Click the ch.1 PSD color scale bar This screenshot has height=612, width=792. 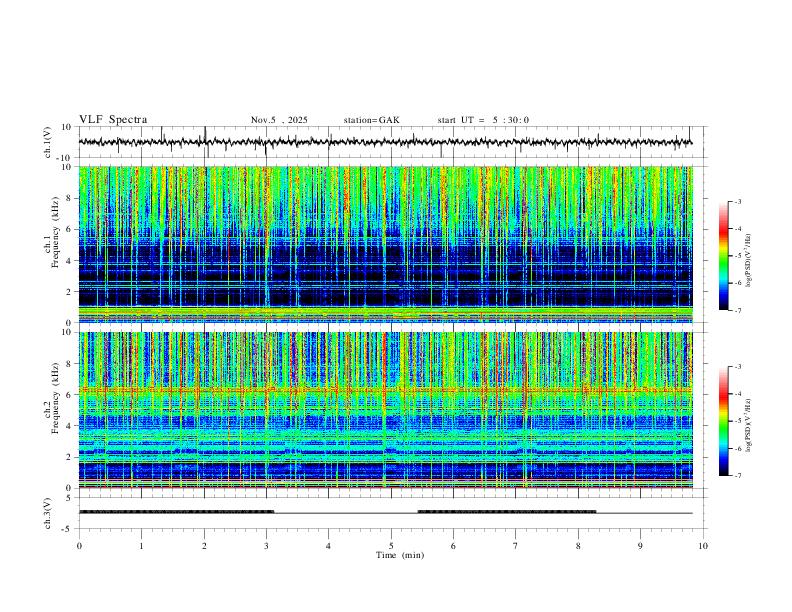click(x=724, y=256)
